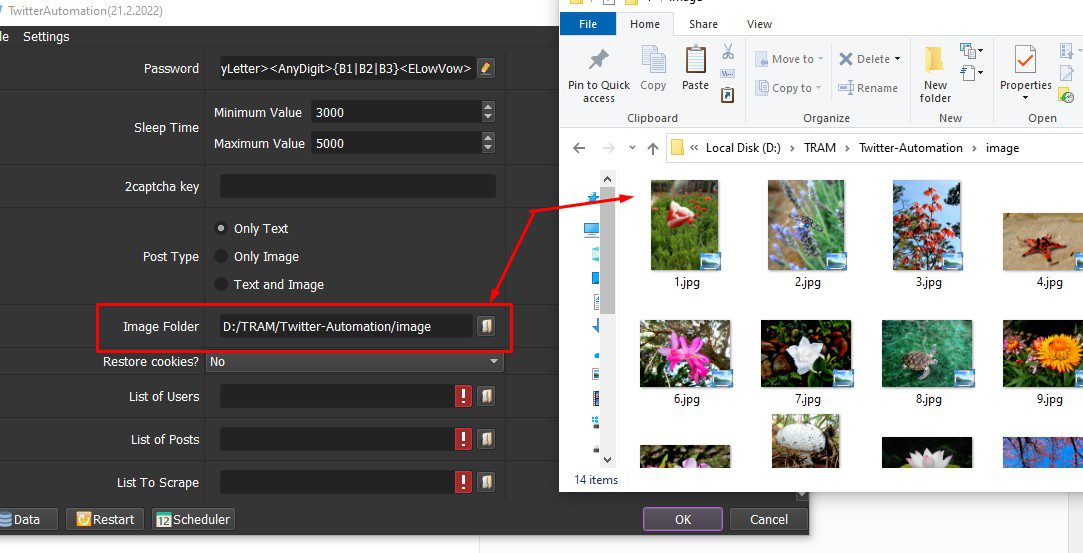This screenshot has height=553, width=1083.
Task: Switch to the Share ribbon tab
Action: [x=703, y=24]
